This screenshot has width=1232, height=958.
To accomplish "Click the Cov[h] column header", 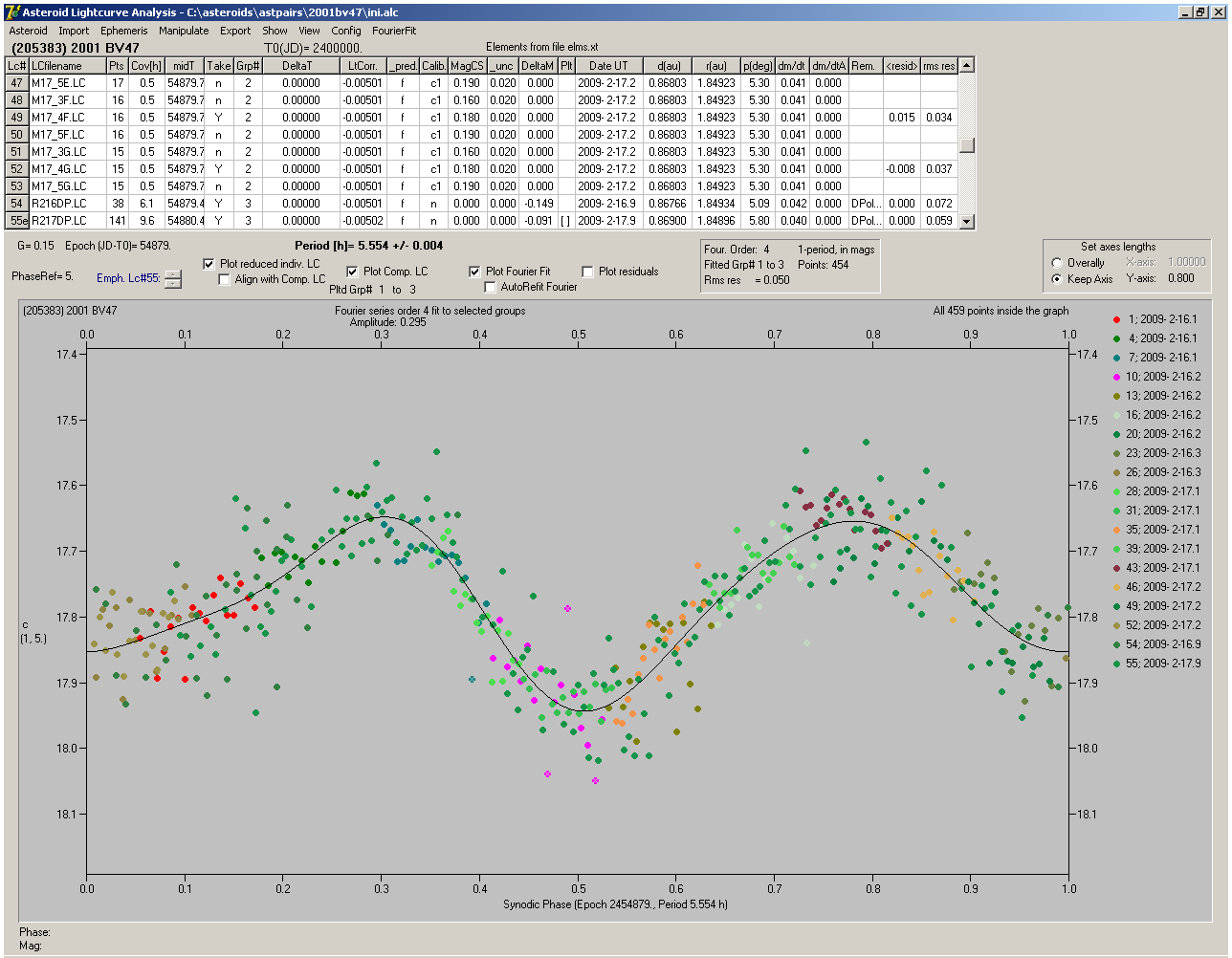I will click(x=146, y=66).
